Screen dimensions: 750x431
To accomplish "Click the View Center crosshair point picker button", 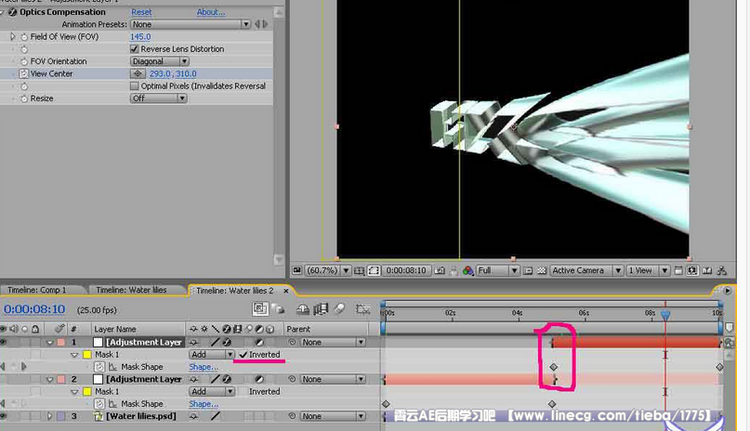I will [138, 74].
